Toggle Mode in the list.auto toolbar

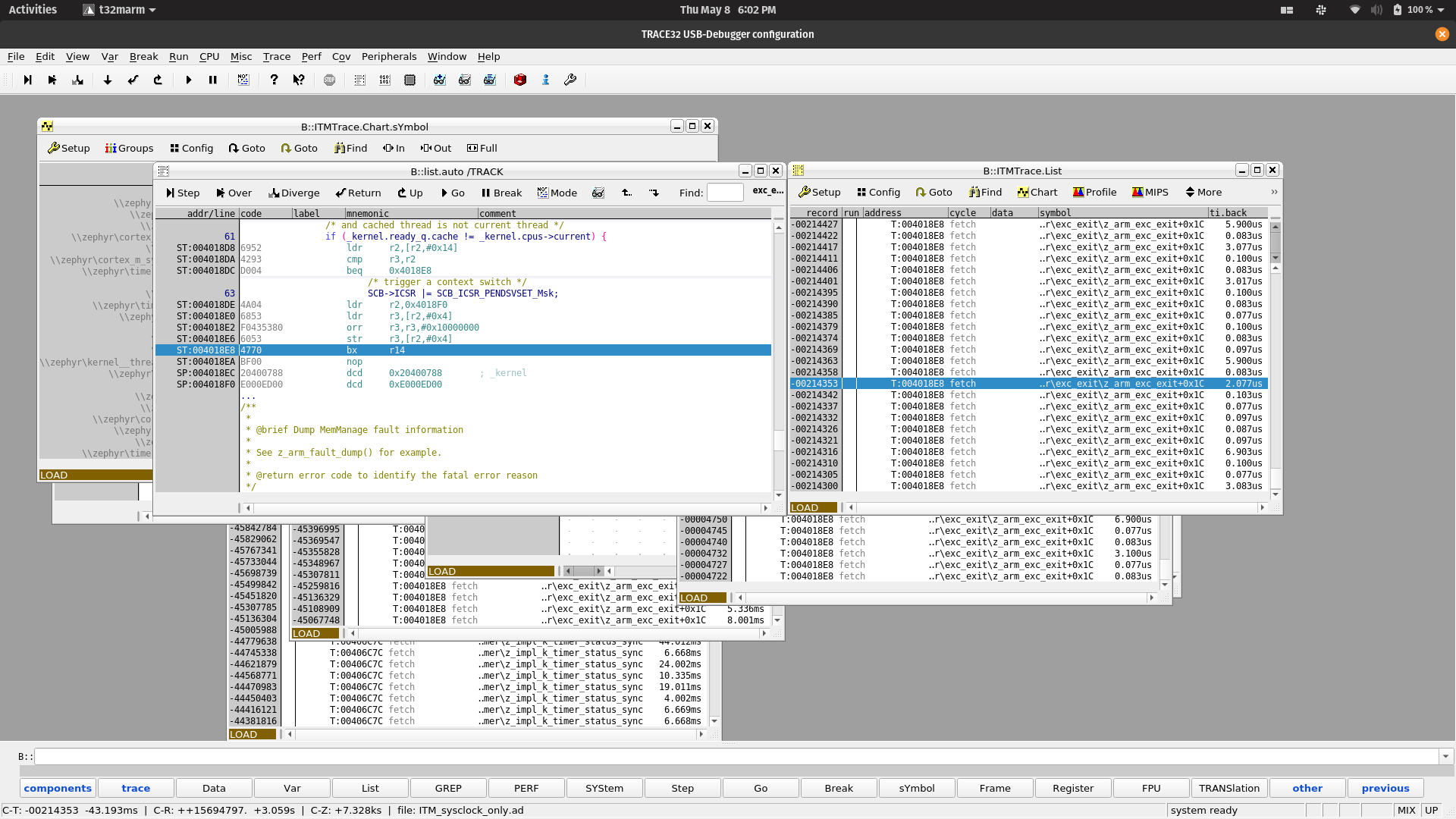pyautogui.click(x=557, y=193)
